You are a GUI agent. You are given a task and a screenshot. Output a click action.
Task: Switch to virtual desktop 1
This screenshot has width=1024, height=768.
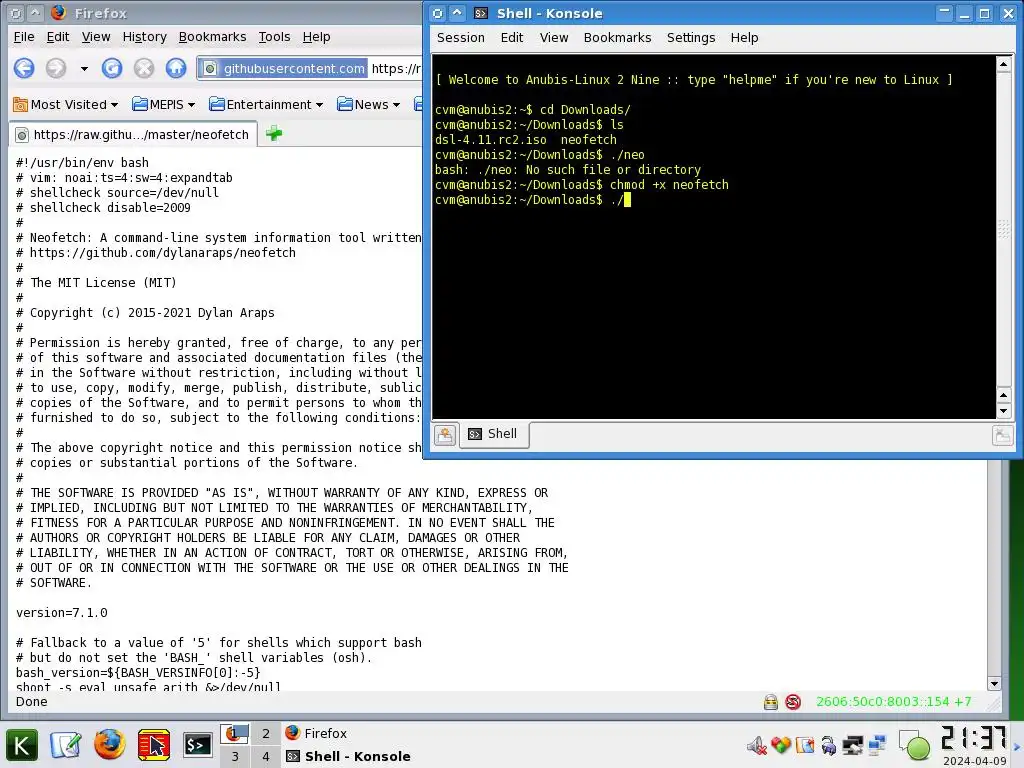click(234, 733)
